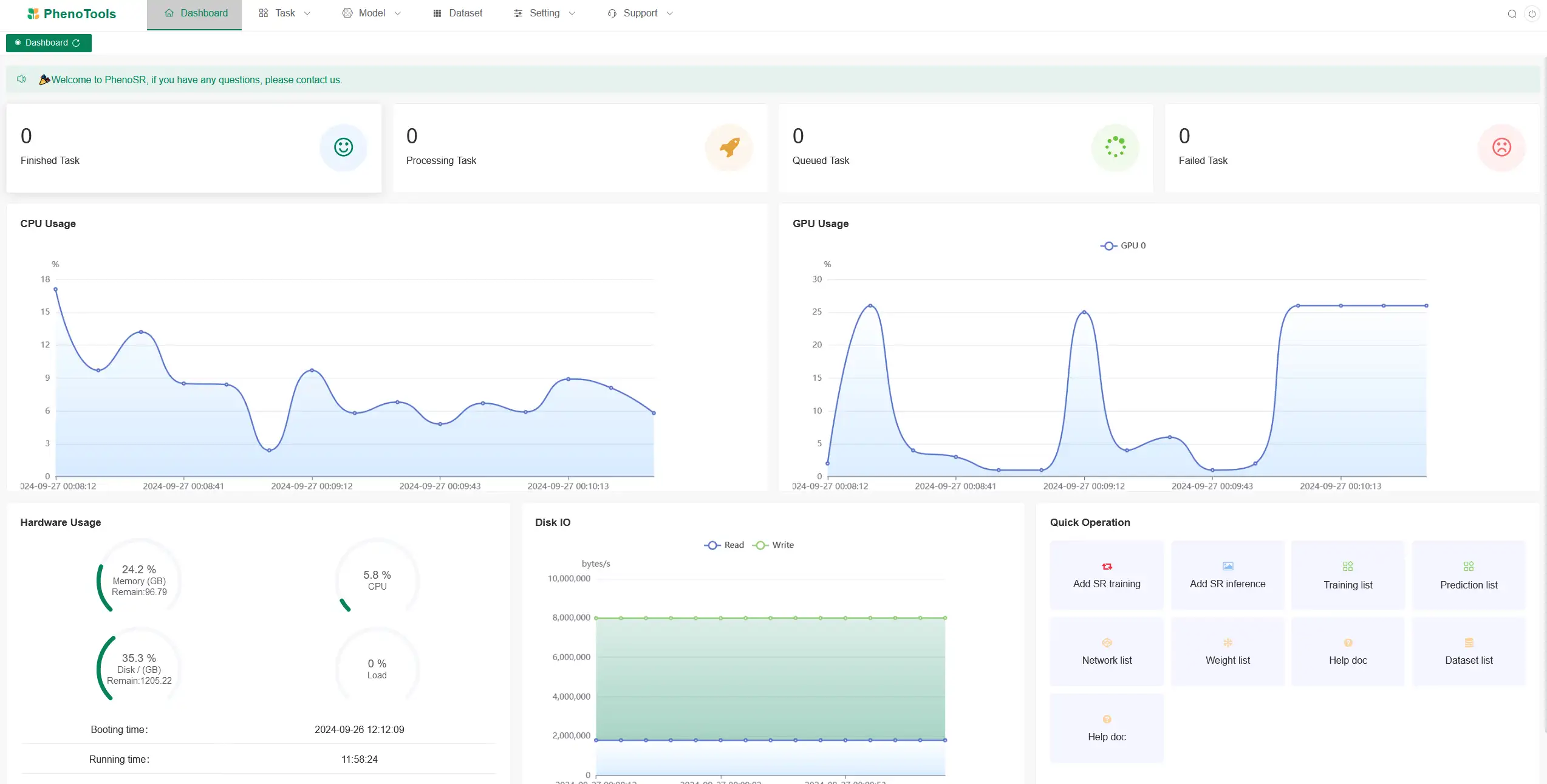The width and height of the screenshot is (1547, 784).
Task: Select the green Dashboard page tab
Action: pos(49,43)
